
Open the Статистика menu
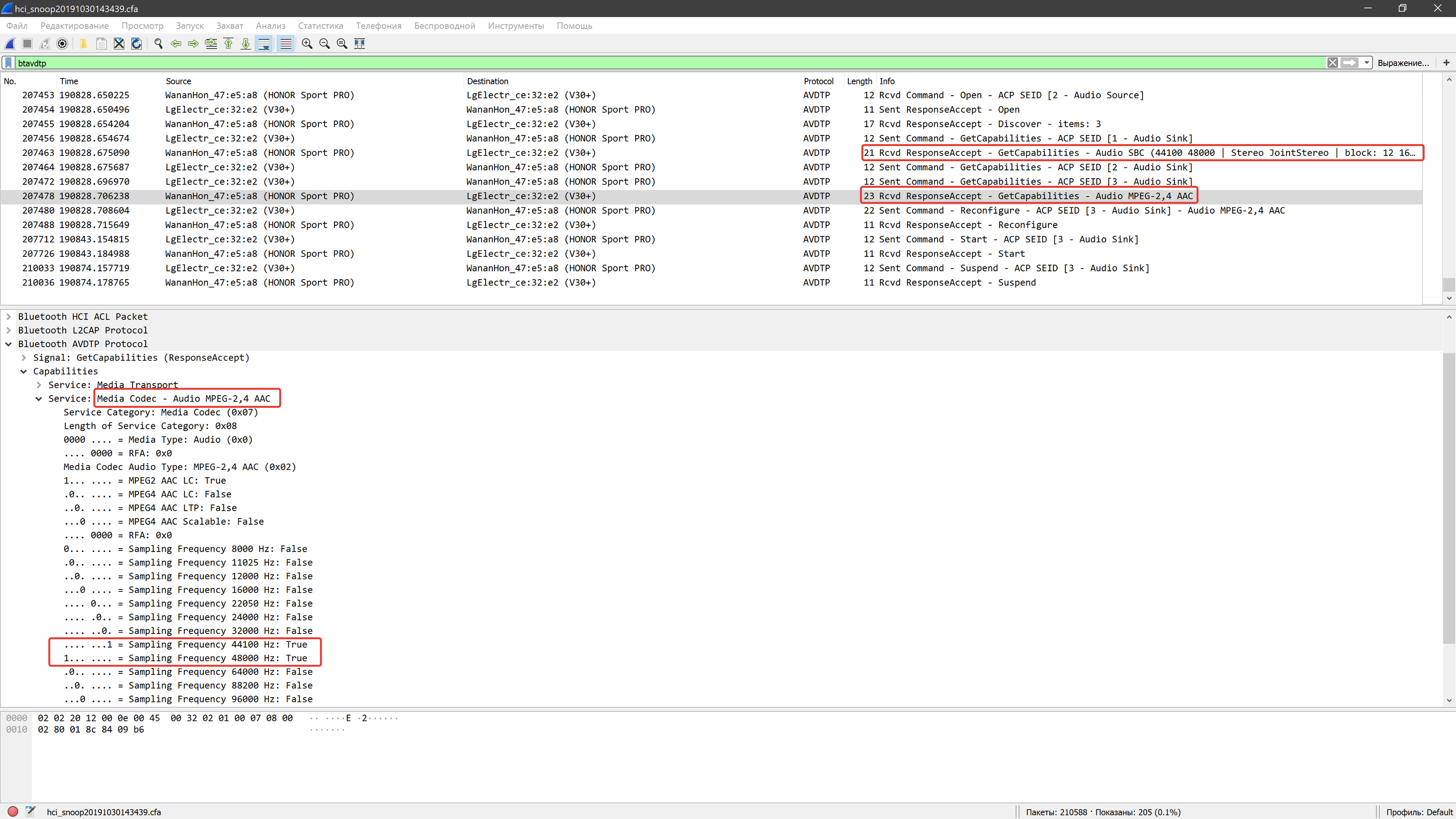pyautogui.click(x=320, y=25)
